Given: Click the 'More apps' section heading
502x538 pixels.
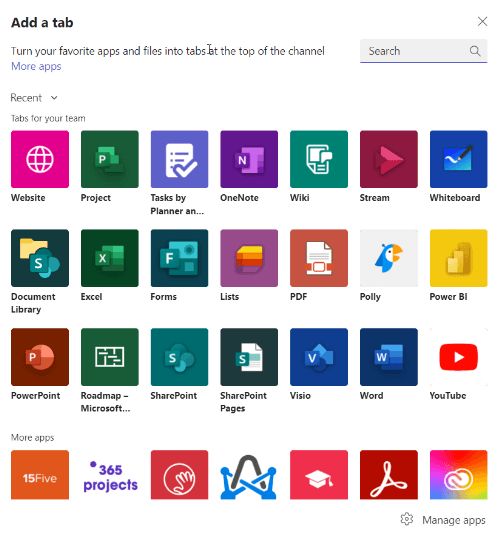Looking at the screenshot, I should (33, 438).
